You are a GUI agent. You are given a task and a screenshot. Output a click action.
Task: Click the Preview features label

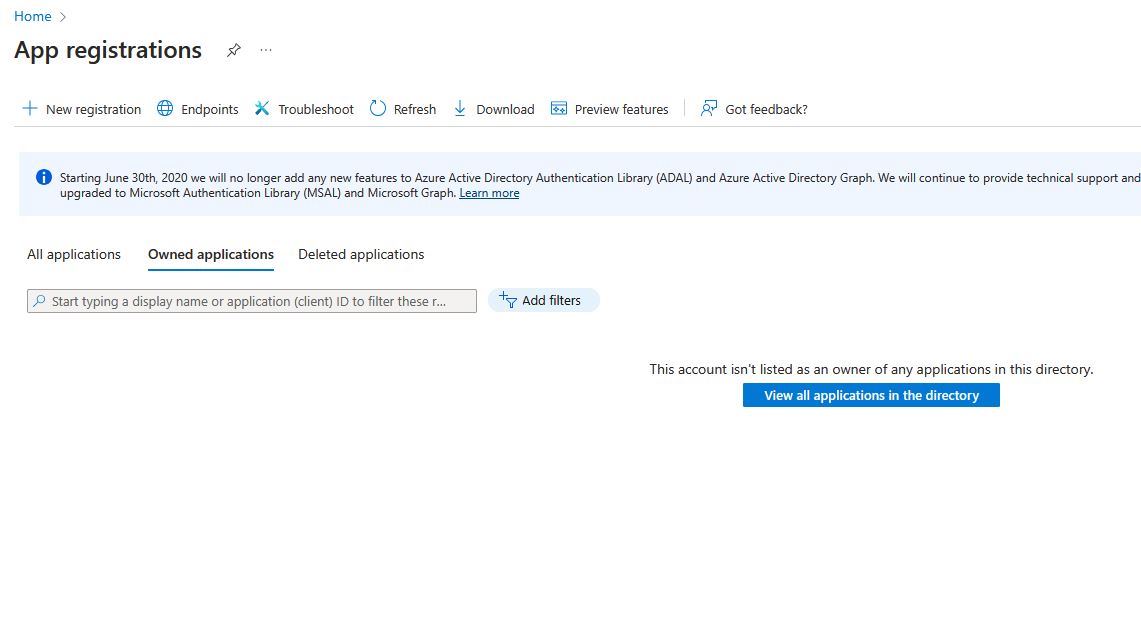(621, 109)
